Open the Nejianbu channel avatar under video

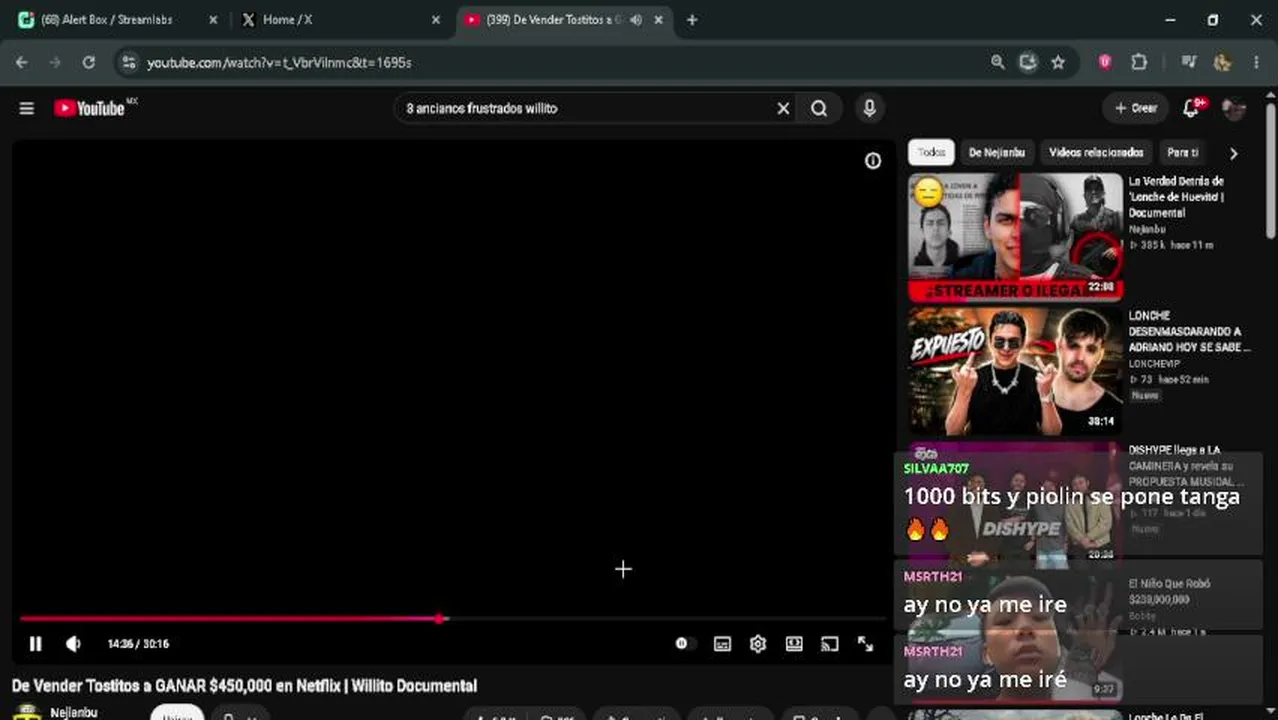point(26,712)
